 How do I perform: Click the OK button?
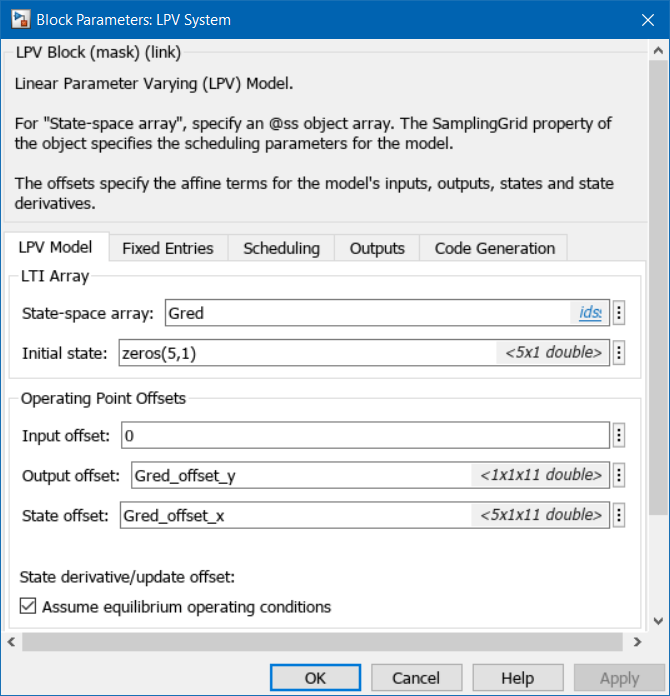pos(315,678)
